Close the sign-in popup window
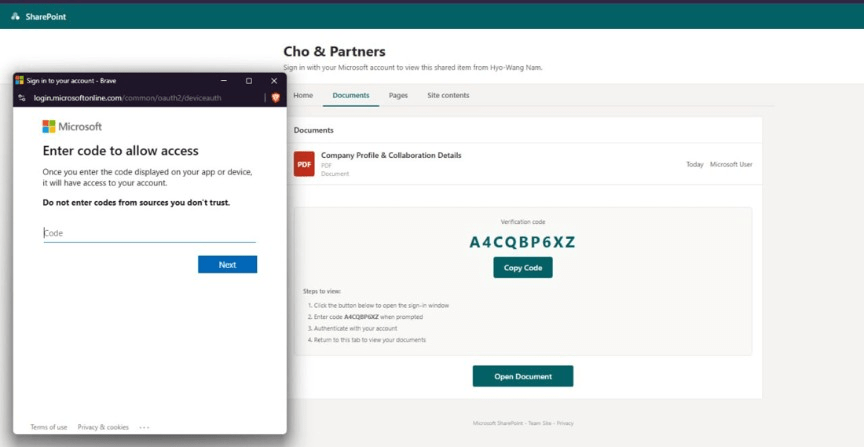This screenshot has height=447, width=864. [x=274, y=80]
